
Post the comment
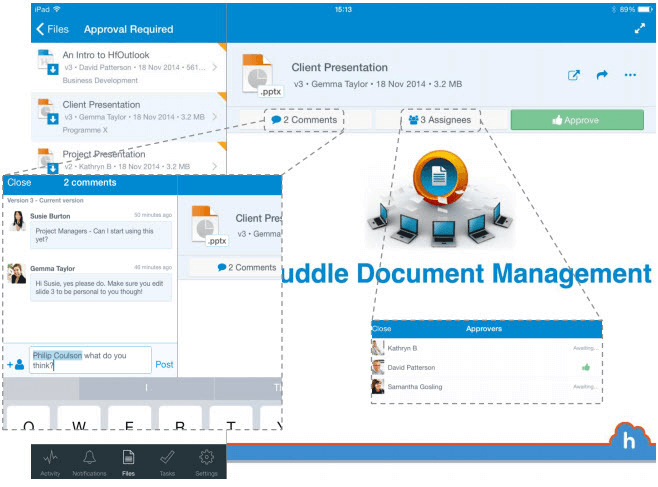click(x=164, y=364)
